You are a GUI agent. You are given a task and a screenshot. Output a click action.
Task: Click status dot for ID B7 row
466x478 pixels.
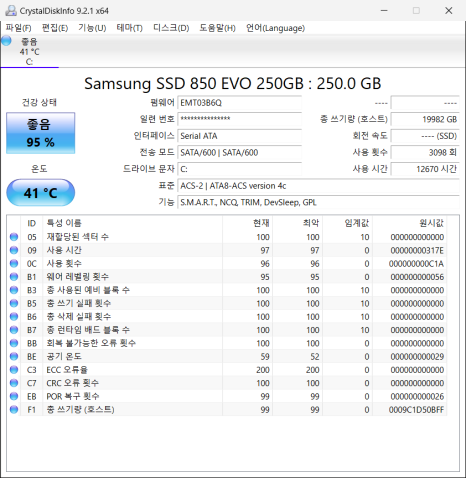14,330
